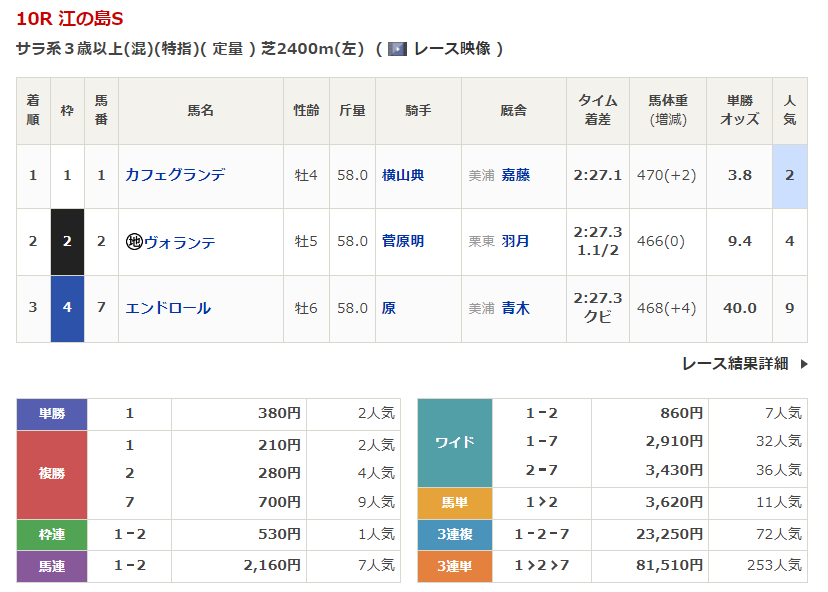828x592 pixels.
Task: Click the 10R 江の島S race title
Action: [71, 19]
